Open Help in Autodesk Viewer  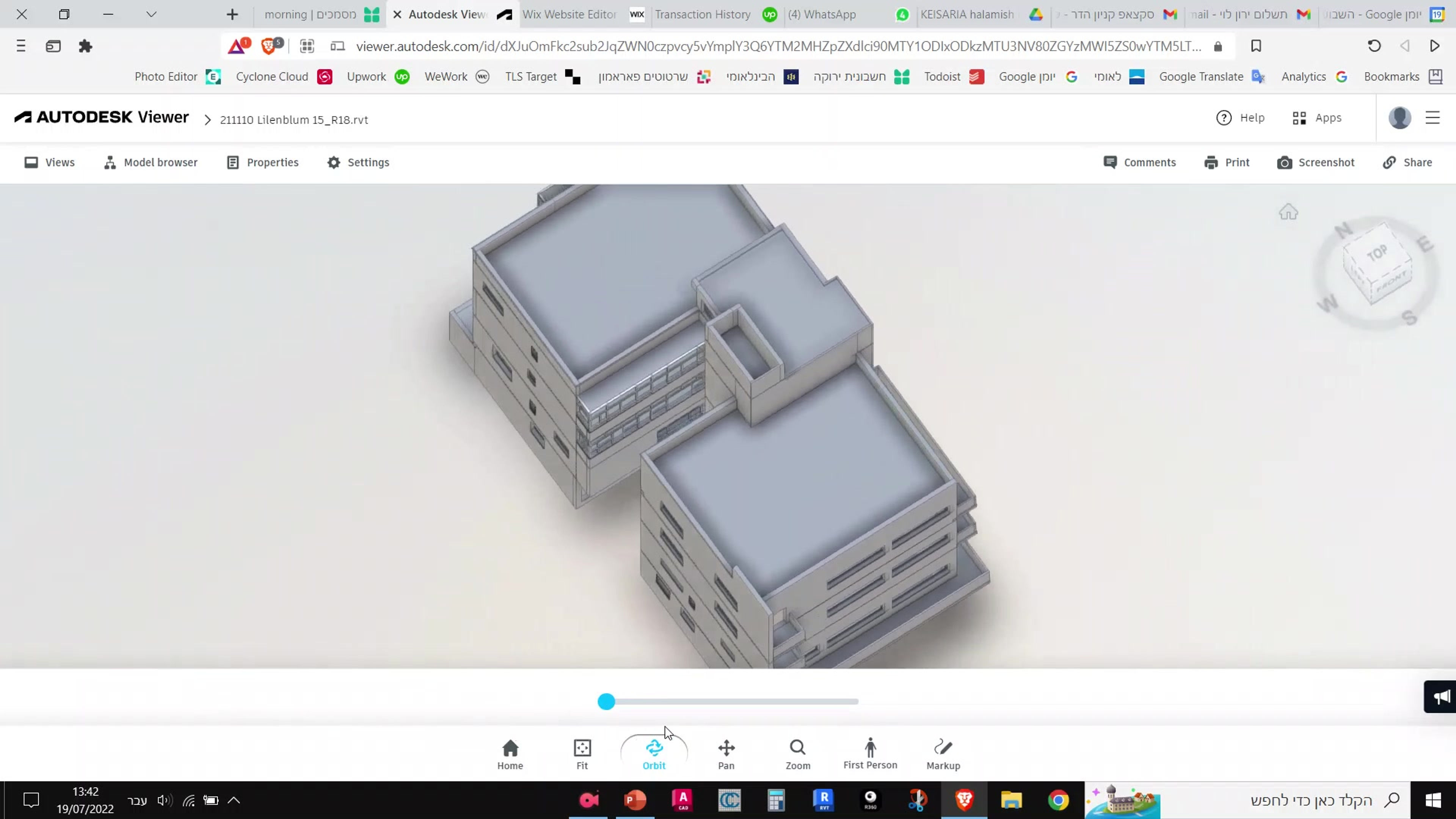tap(1241, 118)
